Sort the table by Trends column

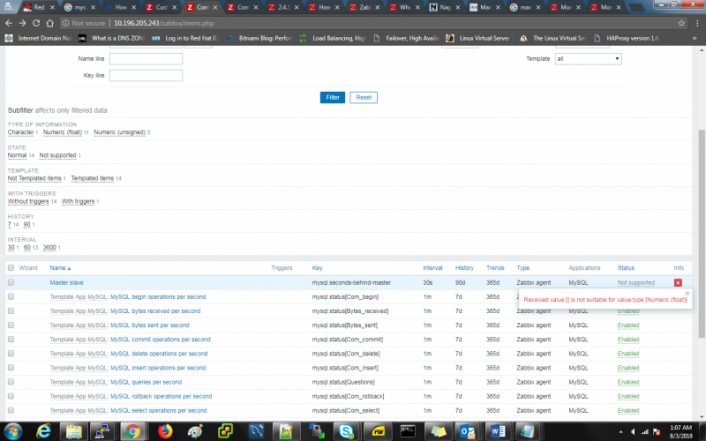coord(495,268)
